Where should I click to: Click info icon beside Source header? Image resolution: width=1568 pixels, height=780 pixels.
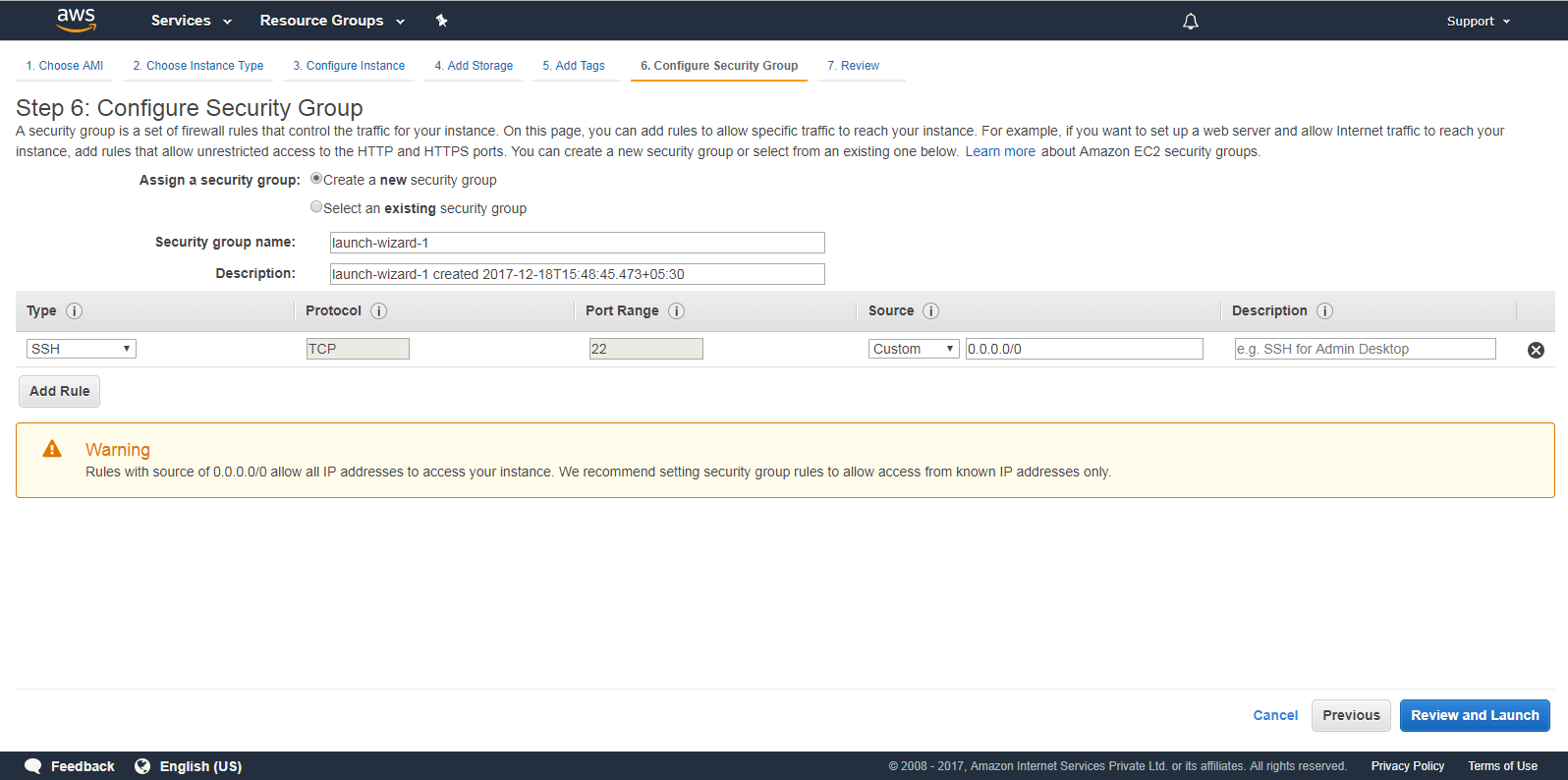pyautogui.click(x=930, y=311)
